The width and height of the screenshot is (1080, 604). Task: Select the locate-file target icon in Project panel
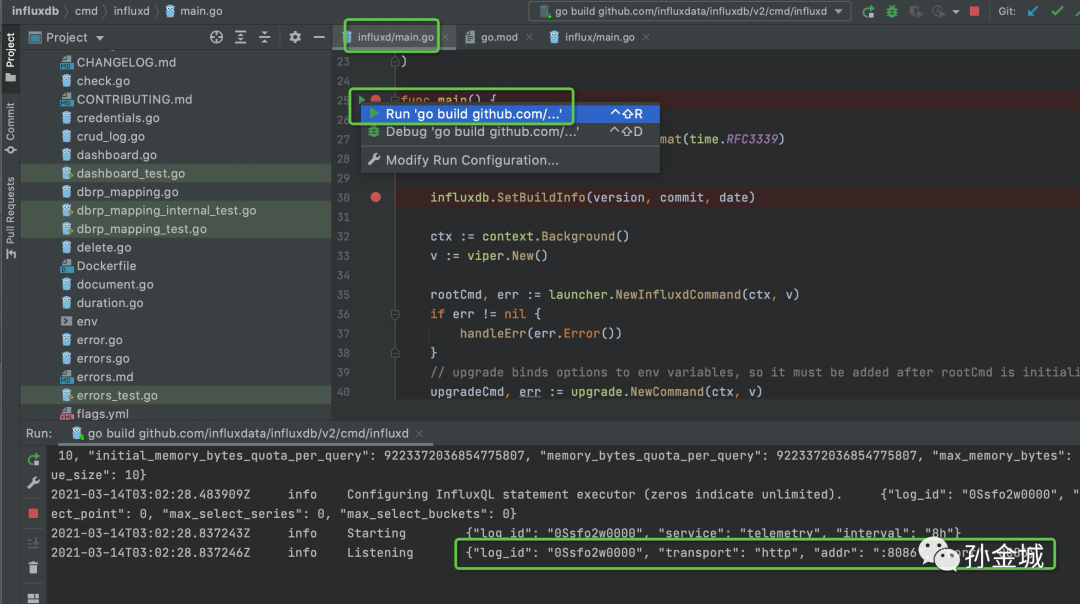tap(216, 37)
